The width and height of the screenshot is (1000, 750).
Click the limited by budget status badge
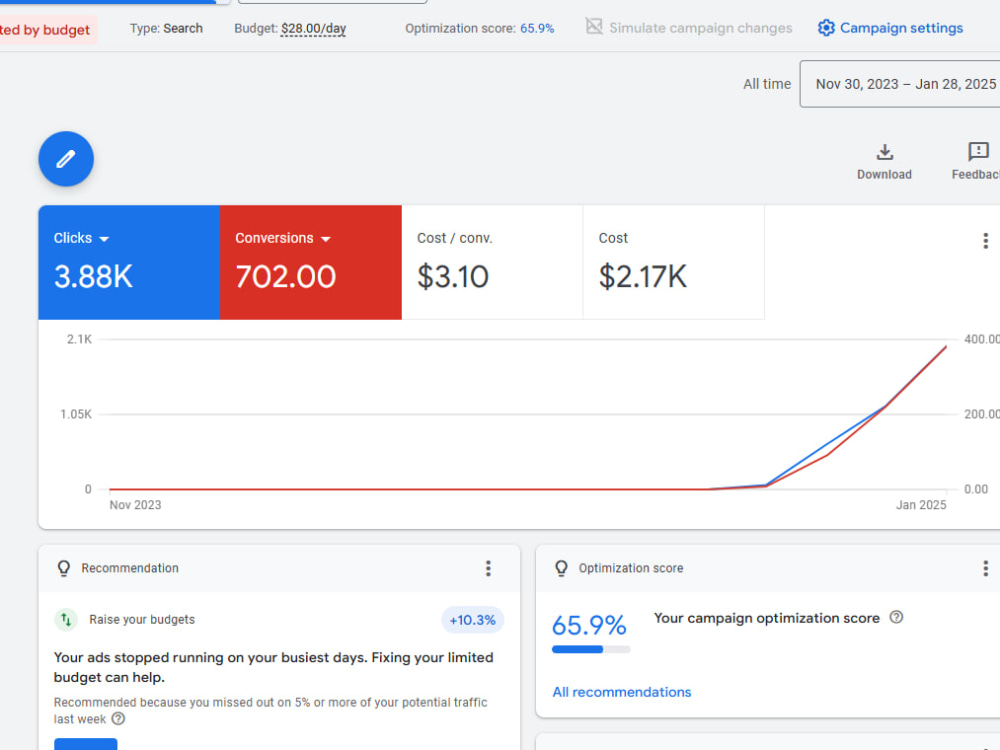tap(46, 30)
